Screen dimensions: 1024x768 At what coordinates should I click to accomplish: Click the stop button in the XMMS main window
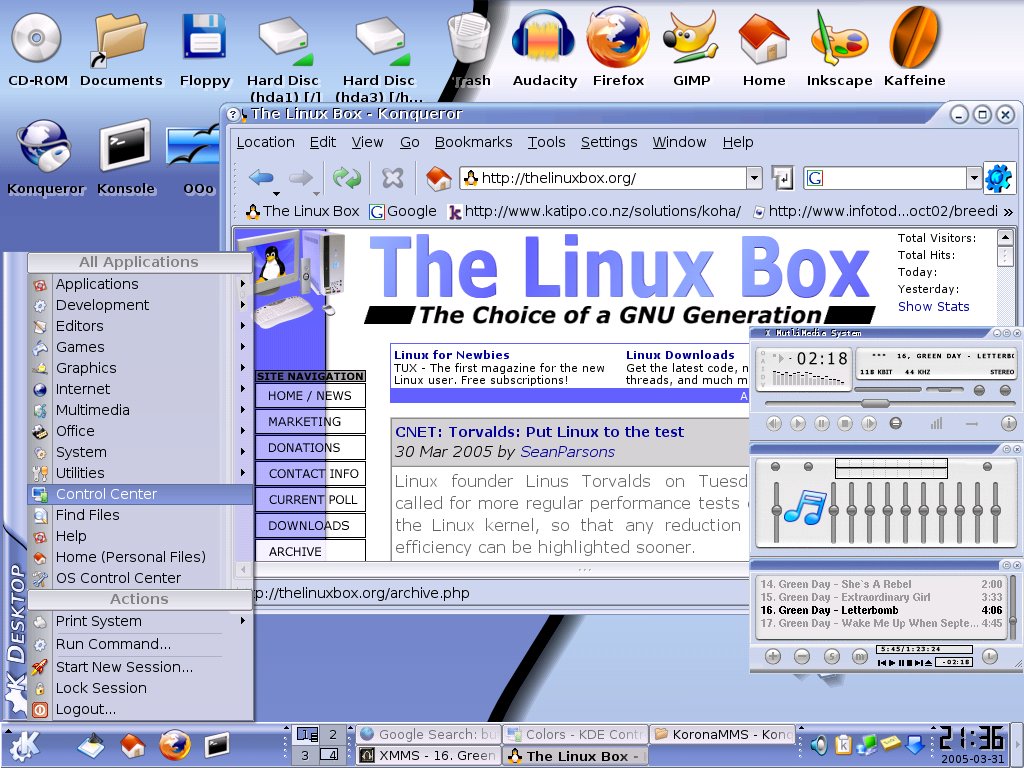click(845, 423)
